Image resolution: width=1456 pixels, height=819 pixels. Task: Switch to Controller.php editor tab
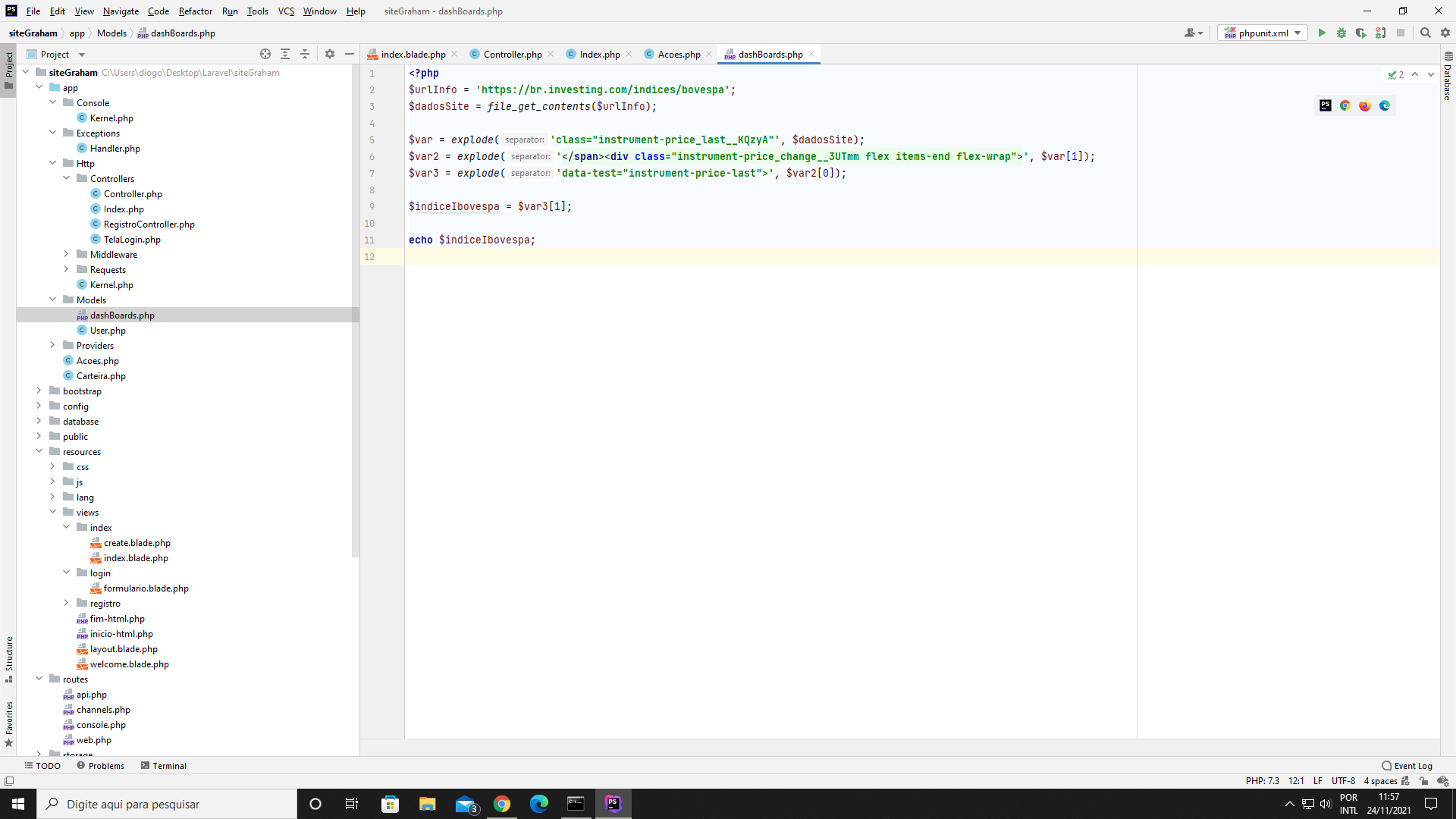click(x=513, y=54)
